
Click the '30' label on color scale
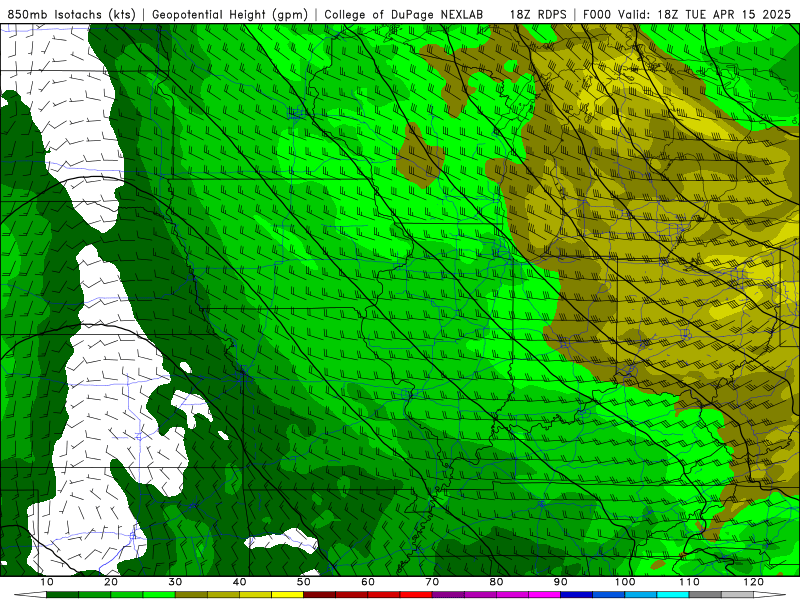click(175, 582)
